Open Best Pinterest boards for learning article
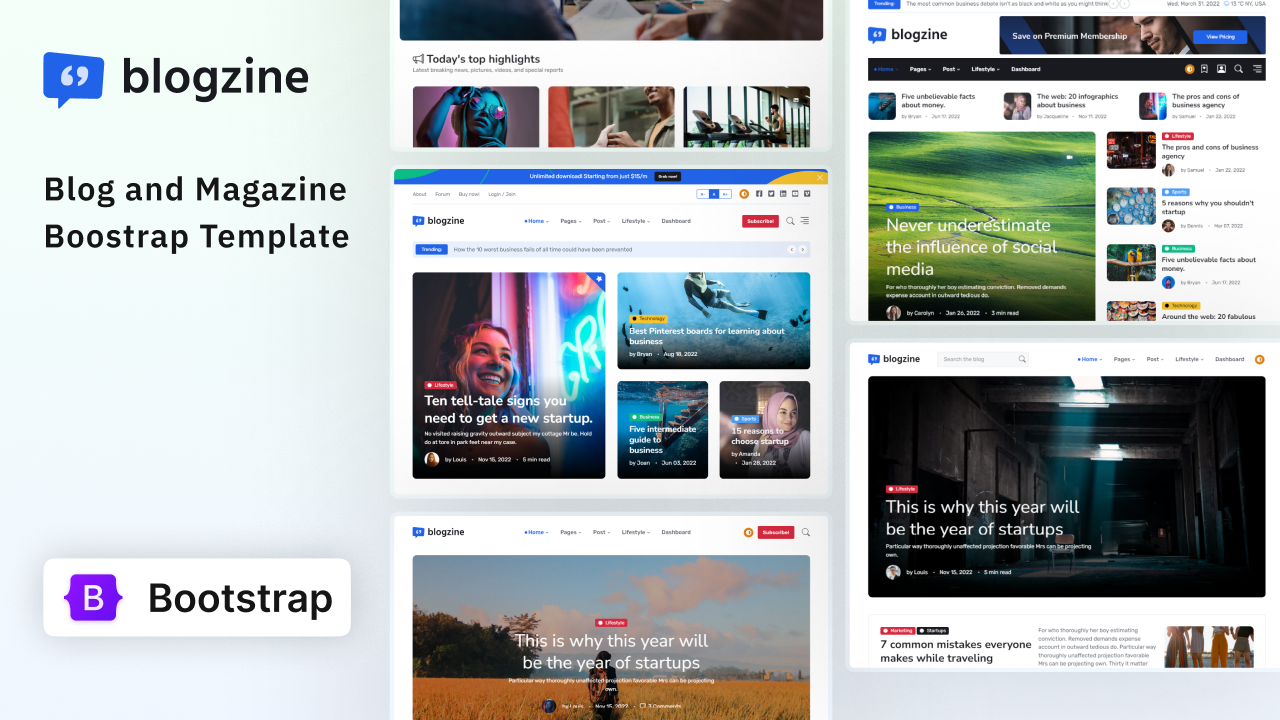 point(707,336)
